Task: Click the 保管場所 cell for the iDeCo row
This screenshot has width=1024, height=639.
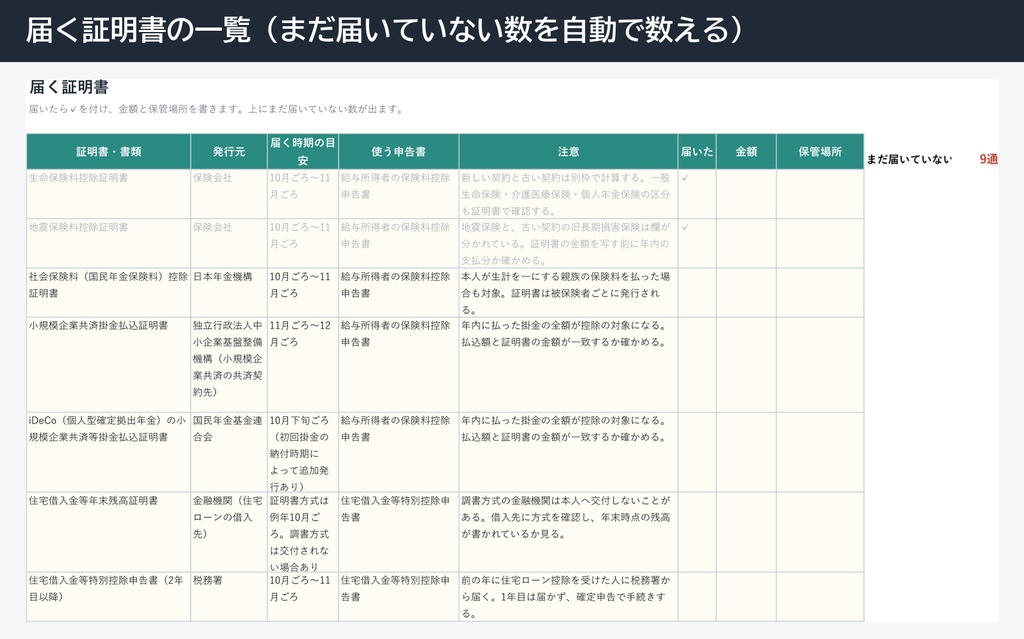Action: pos(820,452)
